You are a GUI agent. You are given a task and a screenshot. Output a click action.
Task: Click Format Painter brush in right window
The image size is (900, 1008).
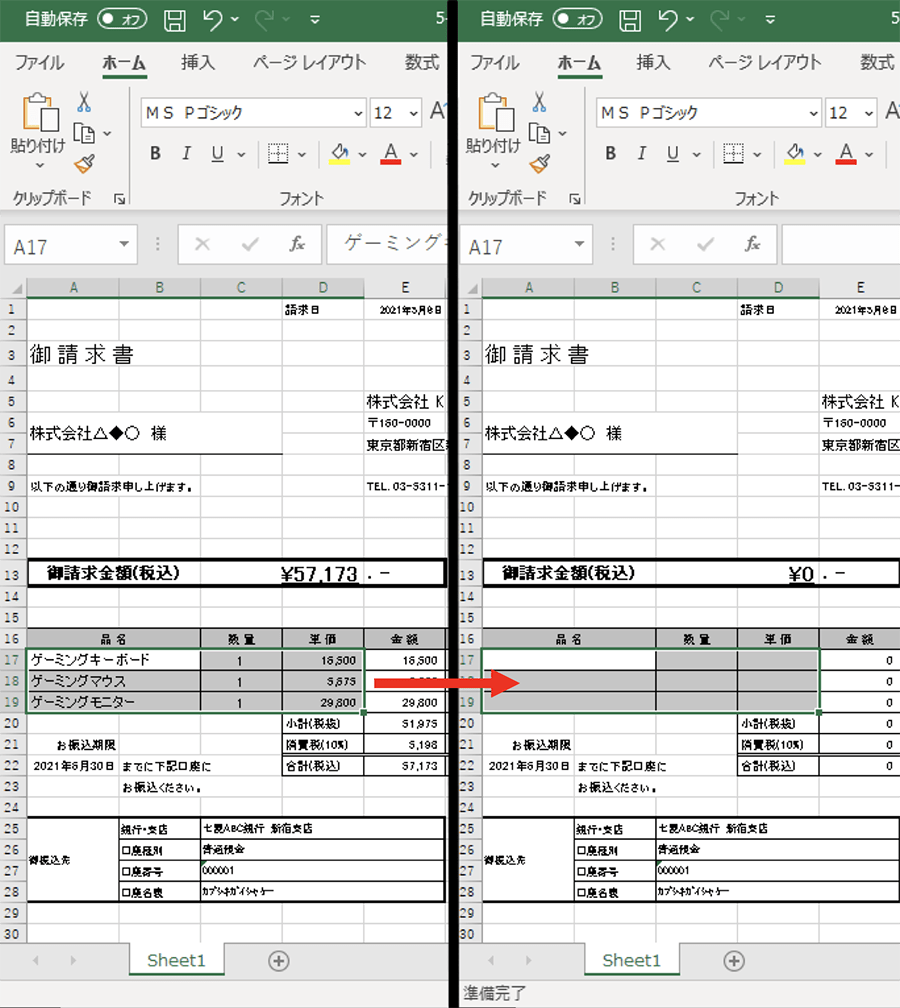(x=539, y=164)
